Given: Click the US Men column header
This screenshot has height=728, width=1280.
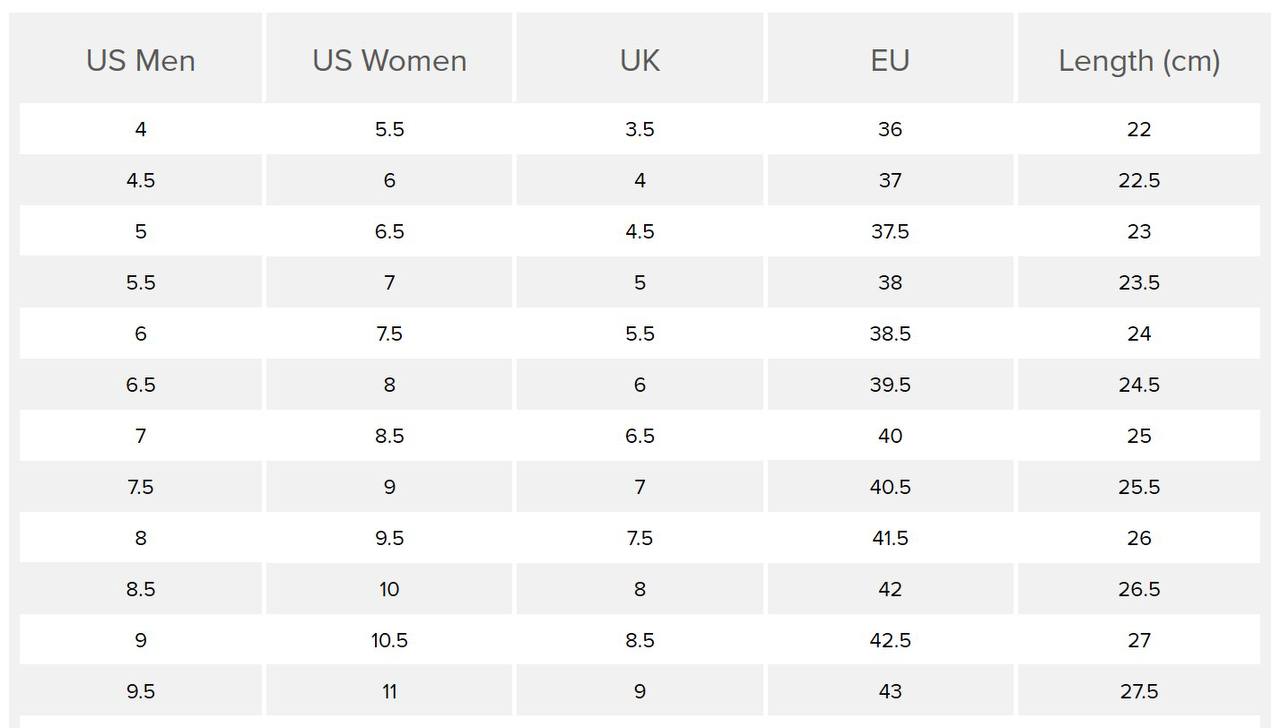Looking at the screenshot, I should 140,61.
